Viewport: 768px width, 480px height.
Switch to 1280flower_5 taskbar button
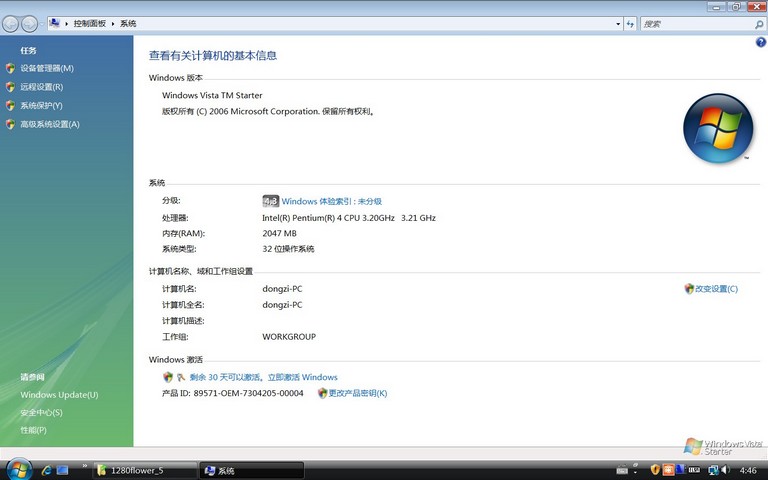click(145, 470)
